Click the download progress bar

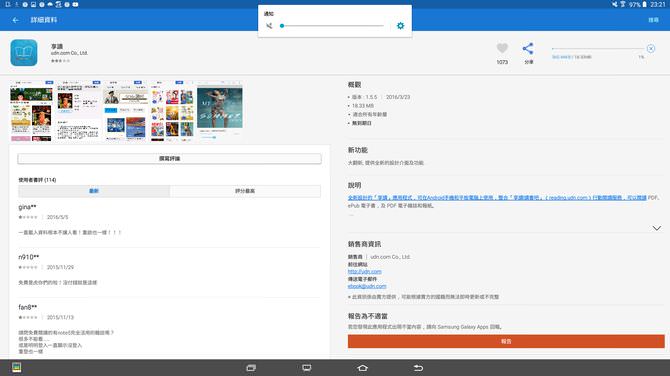[597, 49]
